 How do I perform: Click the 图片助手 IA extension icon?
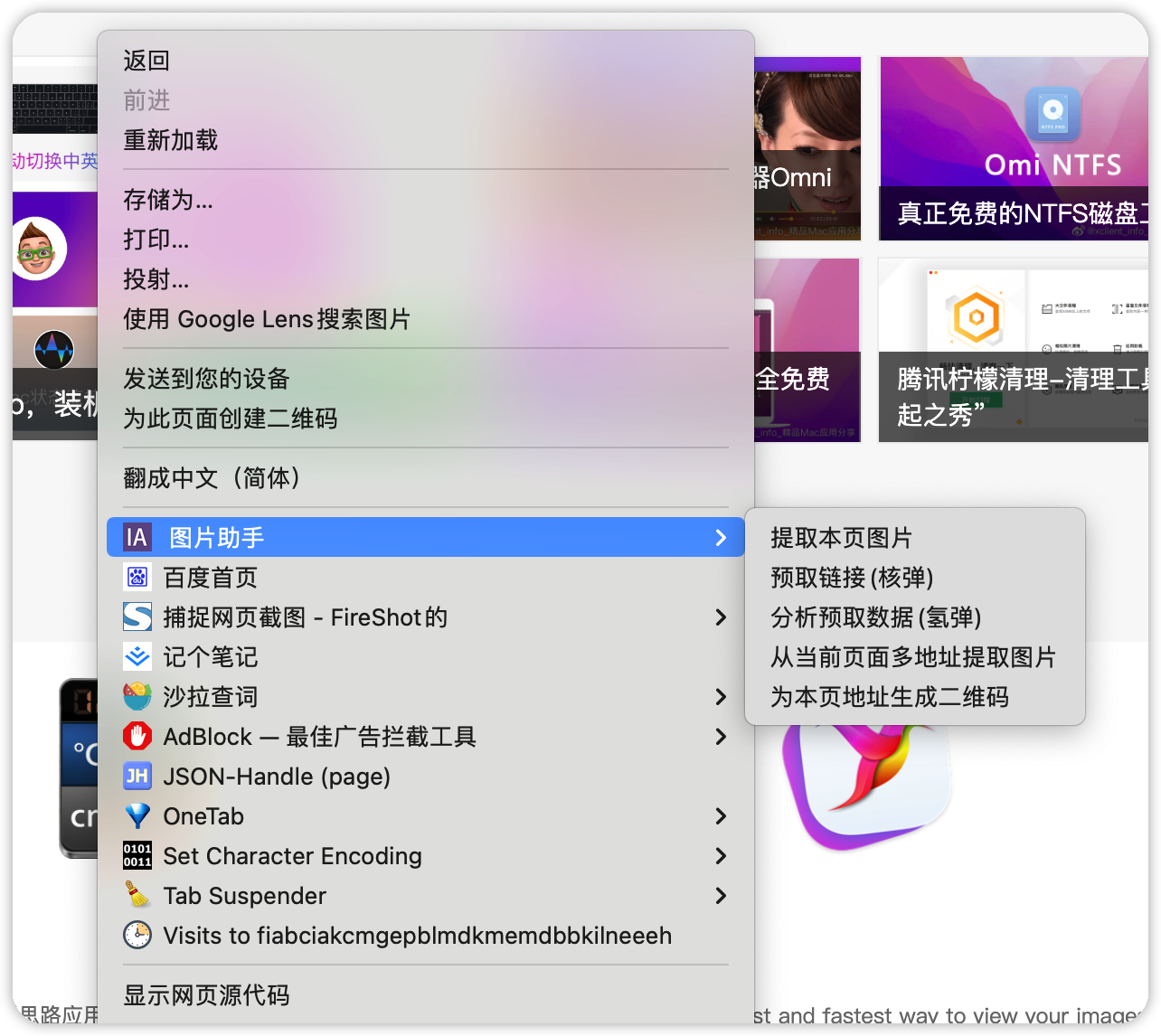pyautogui.click(x=137, y=538)
